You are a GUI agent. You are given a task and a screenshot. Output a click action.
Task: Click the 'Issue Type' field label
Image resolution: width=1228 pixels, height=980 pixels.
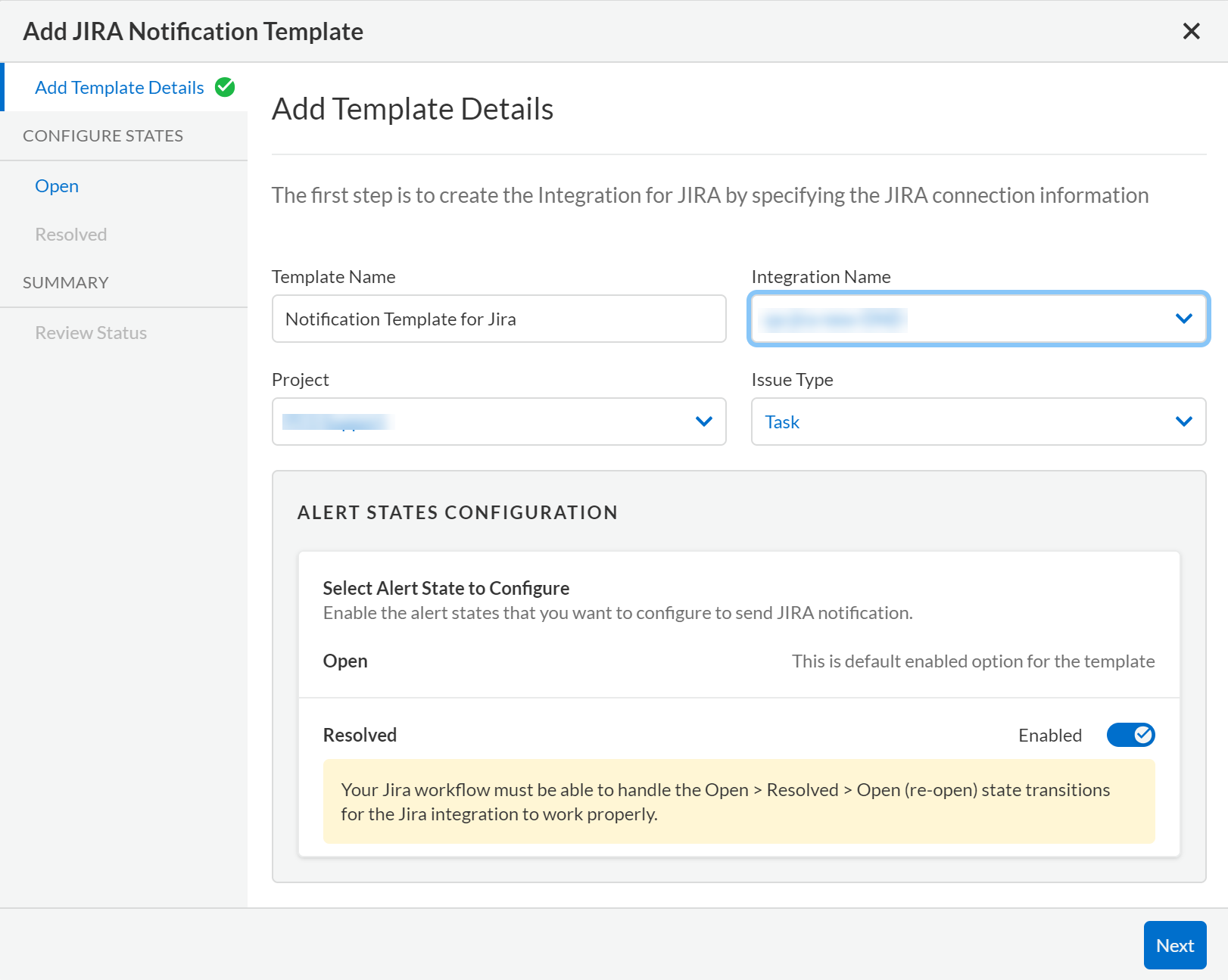point(792,380)
